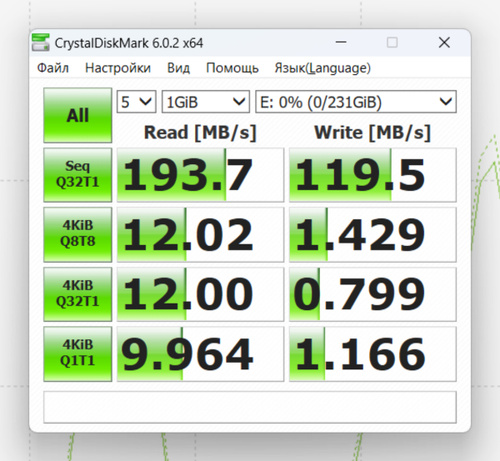
Task: Open the Помощь menu
Action: [232, 68]
